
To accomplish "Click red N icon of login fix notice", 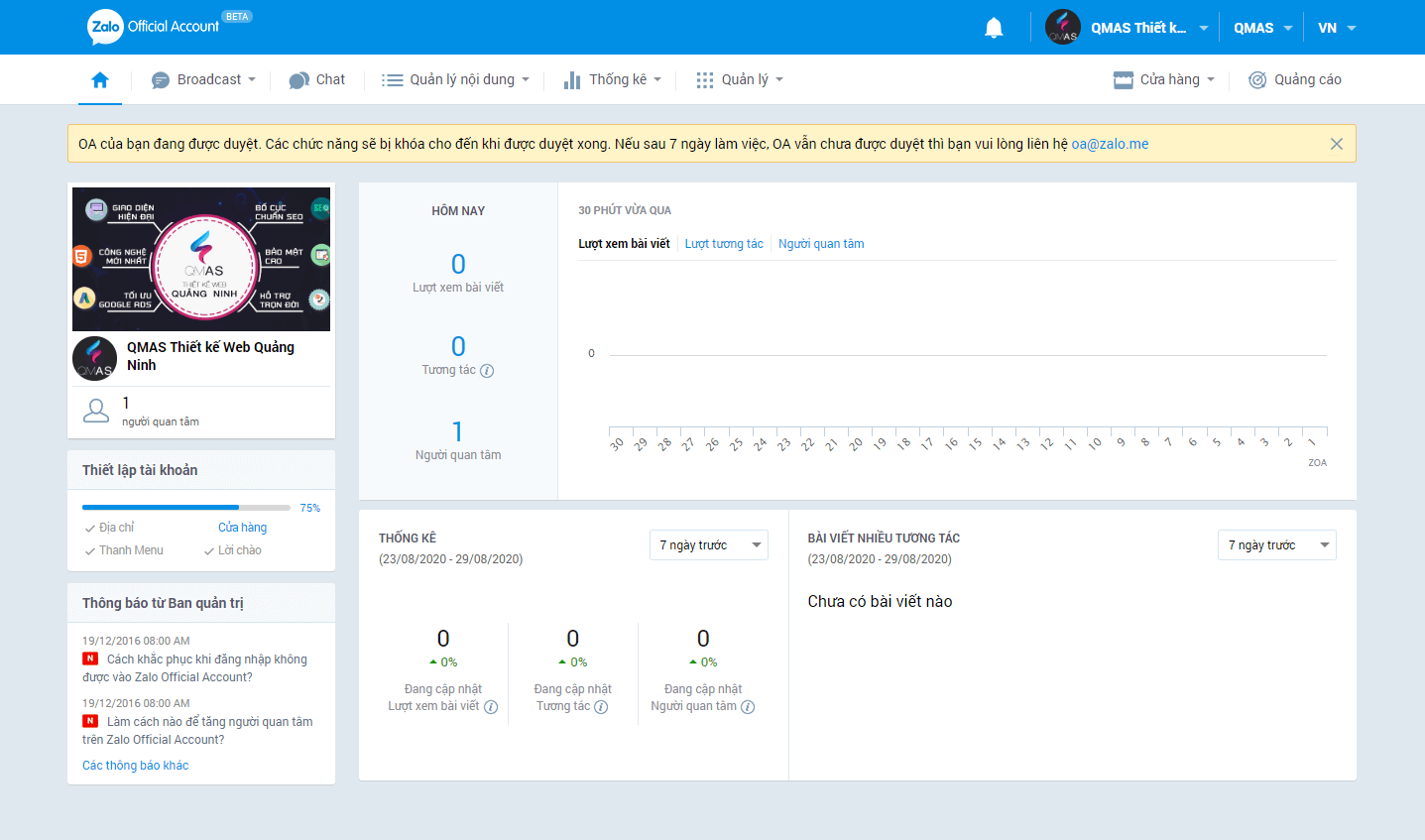I will [90, 659].
